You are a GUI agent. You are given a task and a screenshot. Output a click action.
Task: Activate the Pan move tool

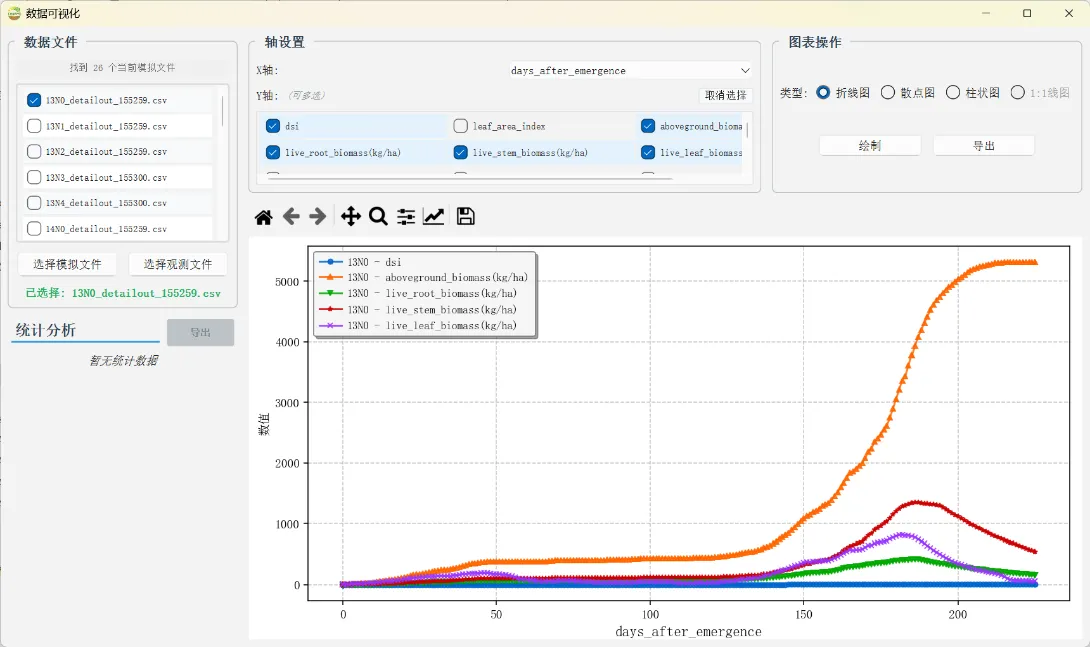tap(350, 217)
